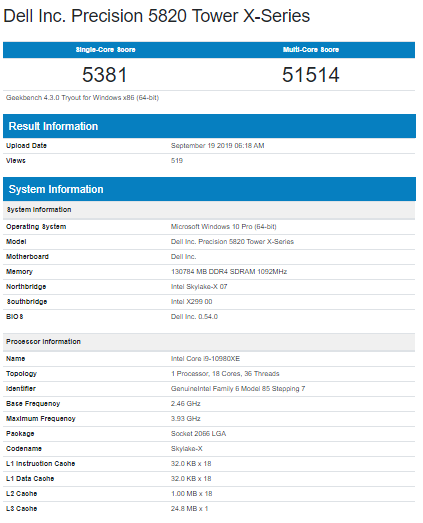
Task: Select the Socket 2066 LGA value
Action: [198, 434]
